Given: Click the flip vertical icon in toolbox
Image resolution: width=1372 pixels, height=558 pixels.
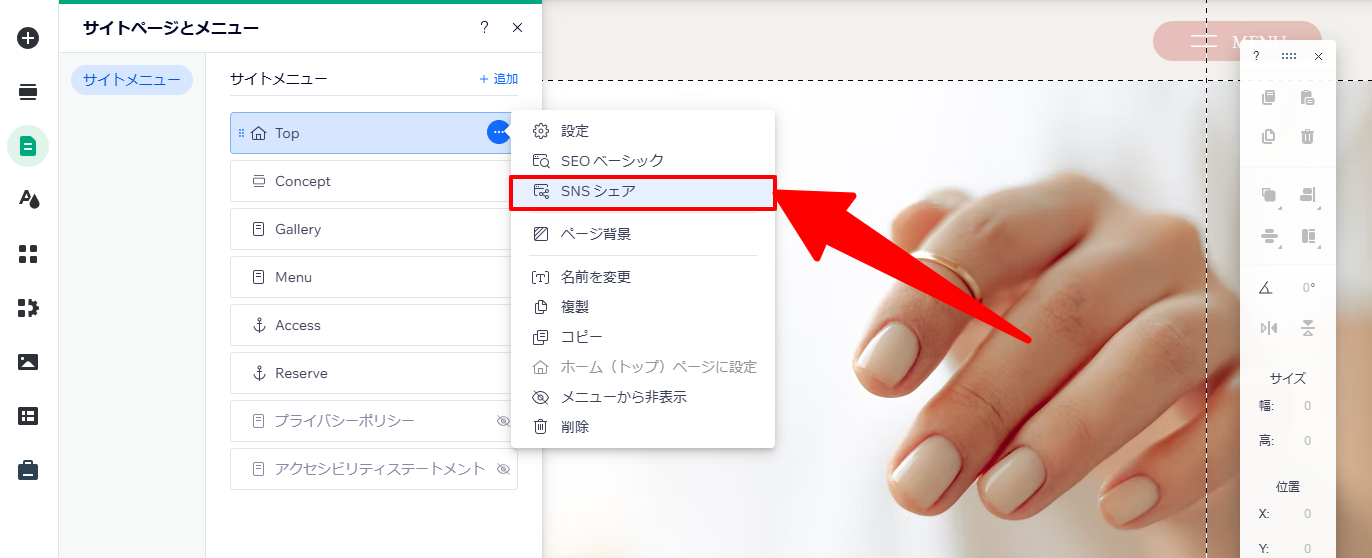Looking at the screenshot, I should click(1307, 328).
